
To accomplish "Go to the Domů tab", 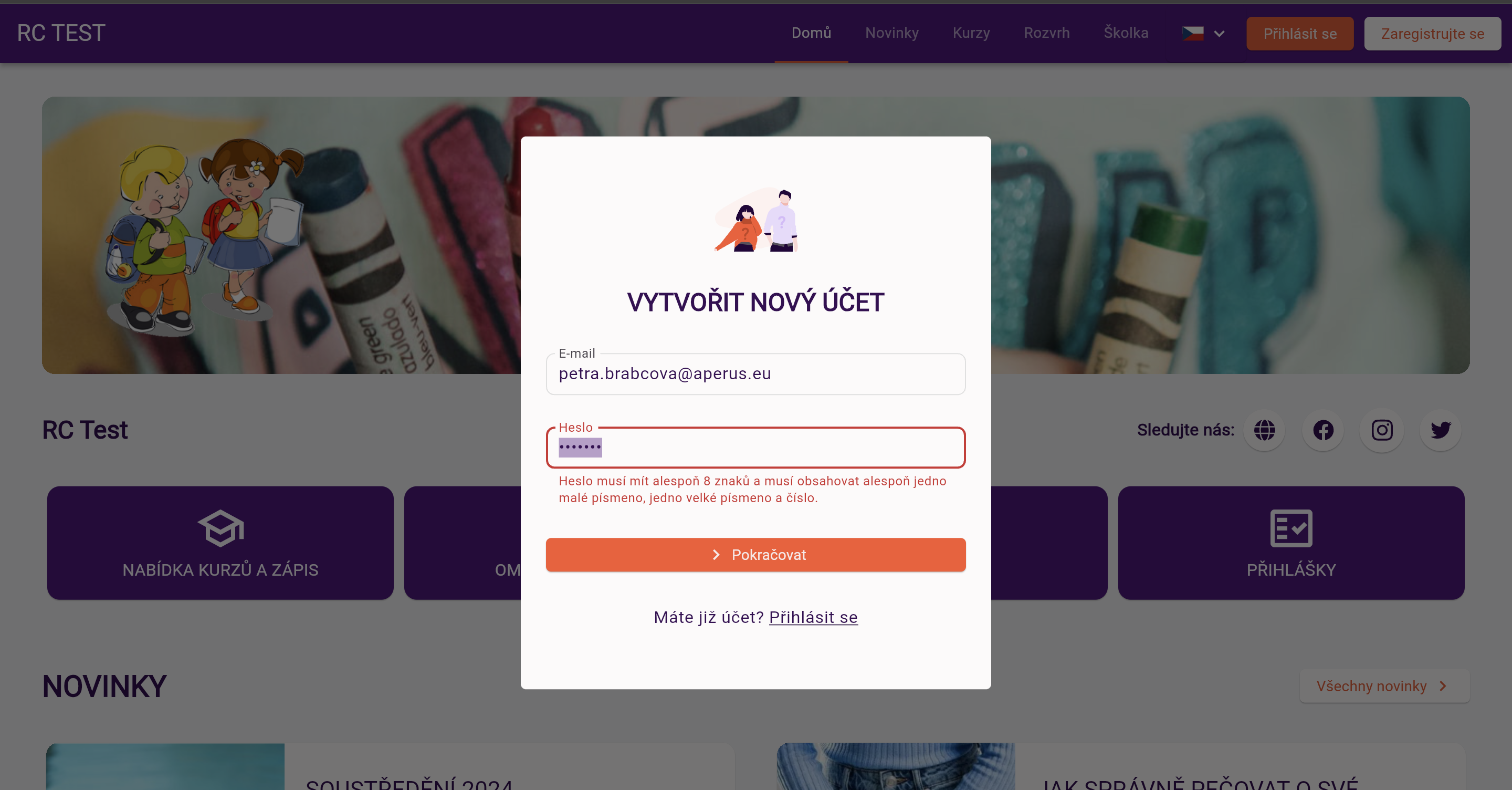I will point(811,33).
